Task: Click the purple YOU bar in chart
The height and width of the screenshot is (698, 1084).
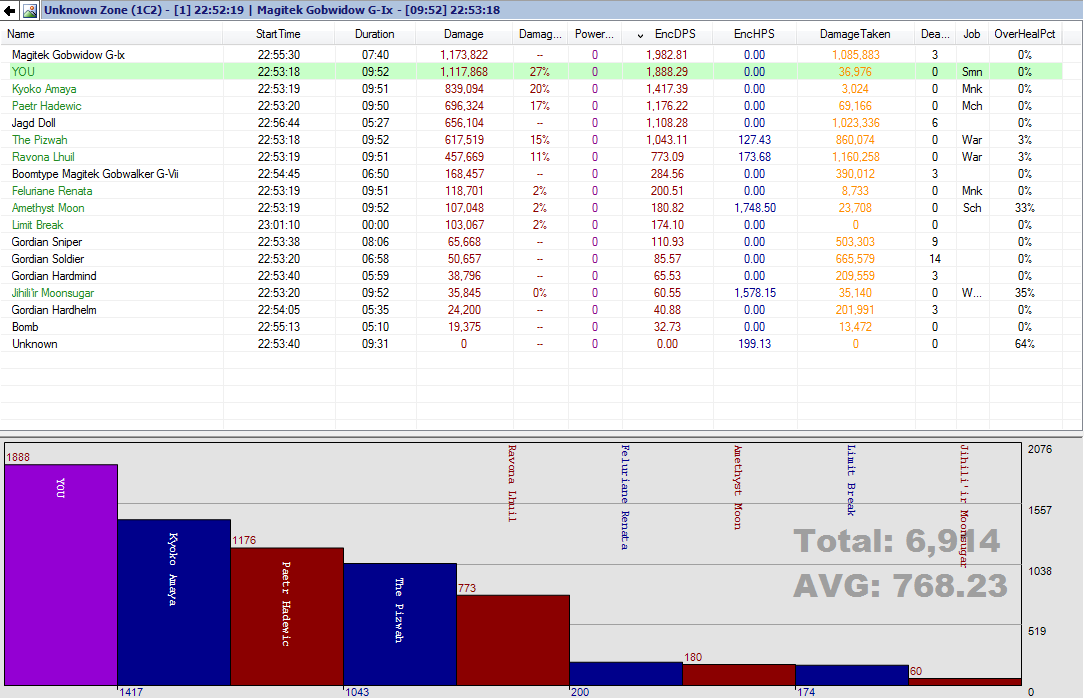Action: click(x=61, y=575)
